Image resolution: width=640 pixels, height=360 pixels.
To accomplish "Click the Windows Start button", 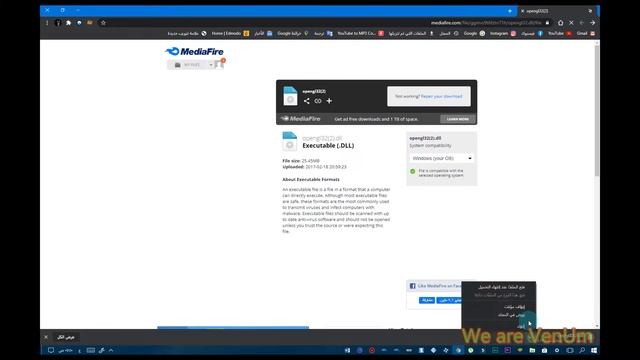I will click(594, 350).
